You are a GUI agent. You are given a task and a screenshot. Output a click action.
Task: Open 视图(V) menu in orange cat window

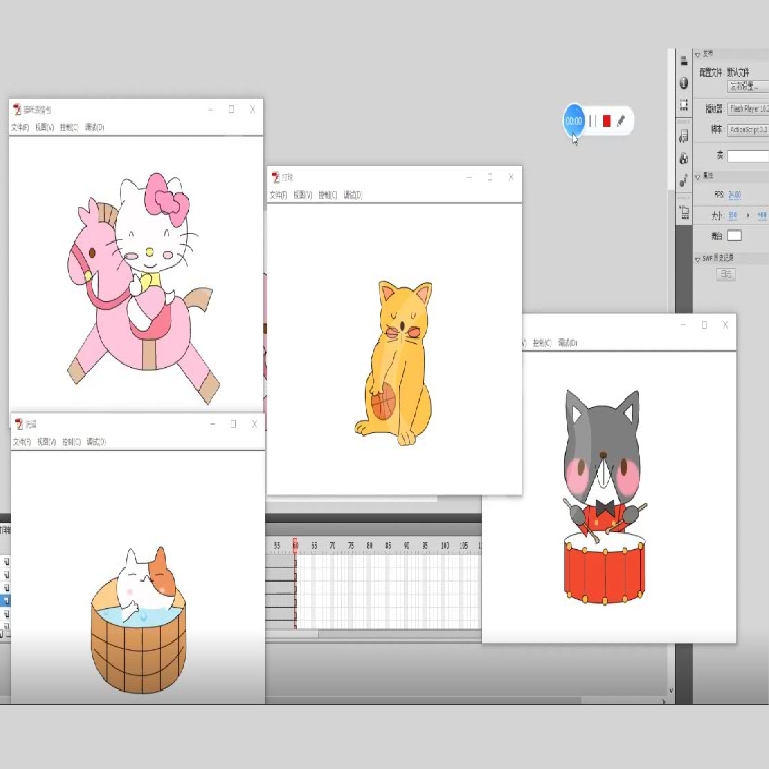pos(303,195)
